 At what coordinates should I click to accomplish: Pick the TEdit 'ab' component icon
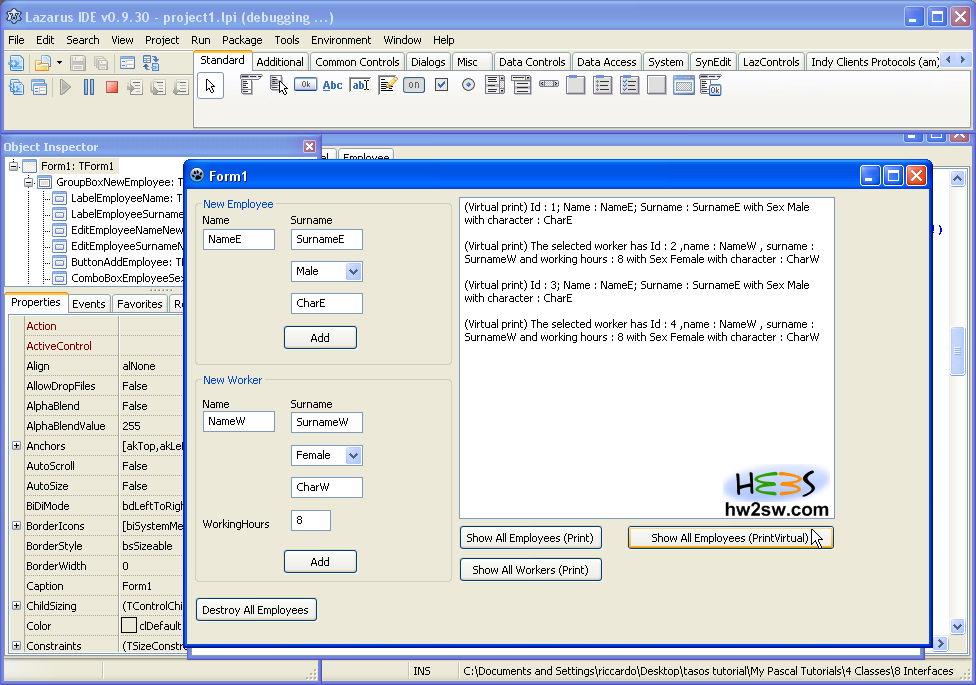tap(360, 85)
